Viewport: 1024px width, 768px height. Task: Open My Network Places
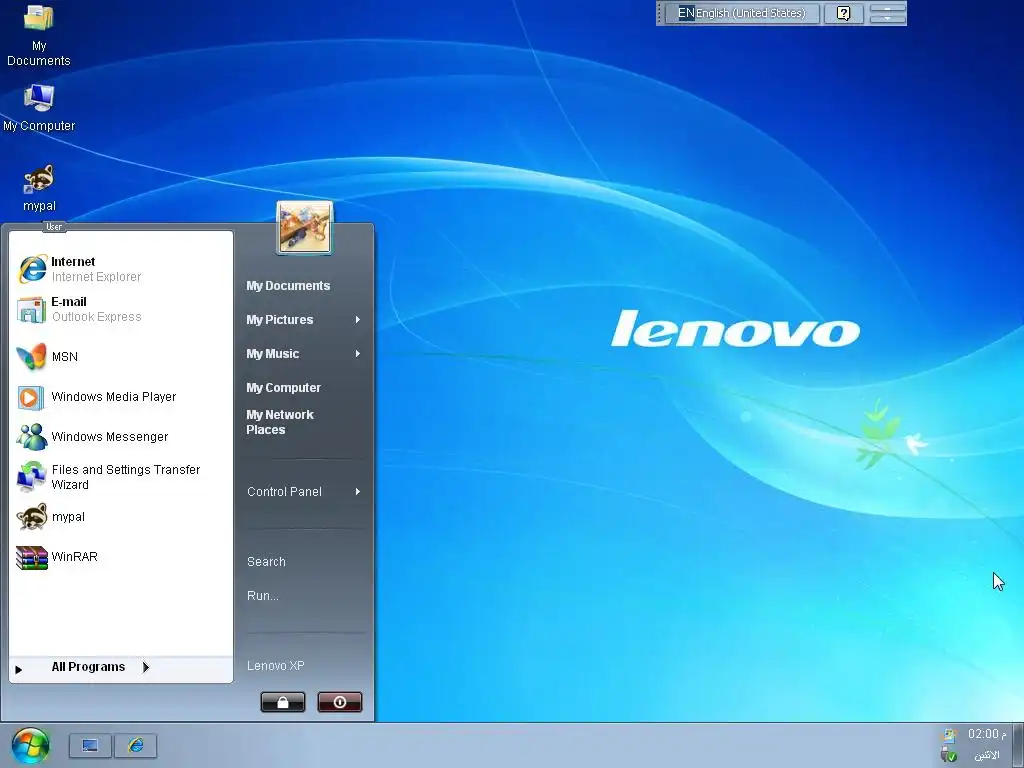(280, 422)
